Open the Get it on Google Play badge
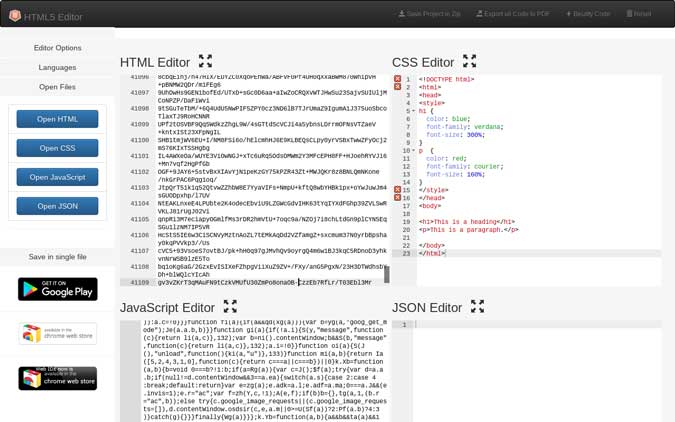 [58, 289]
